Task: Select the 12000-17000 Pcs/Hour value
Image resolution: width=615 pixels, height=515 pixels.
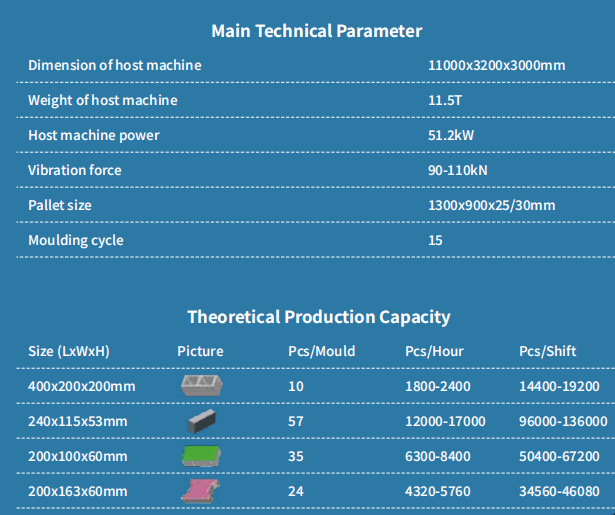Action: tap(445, 422)
